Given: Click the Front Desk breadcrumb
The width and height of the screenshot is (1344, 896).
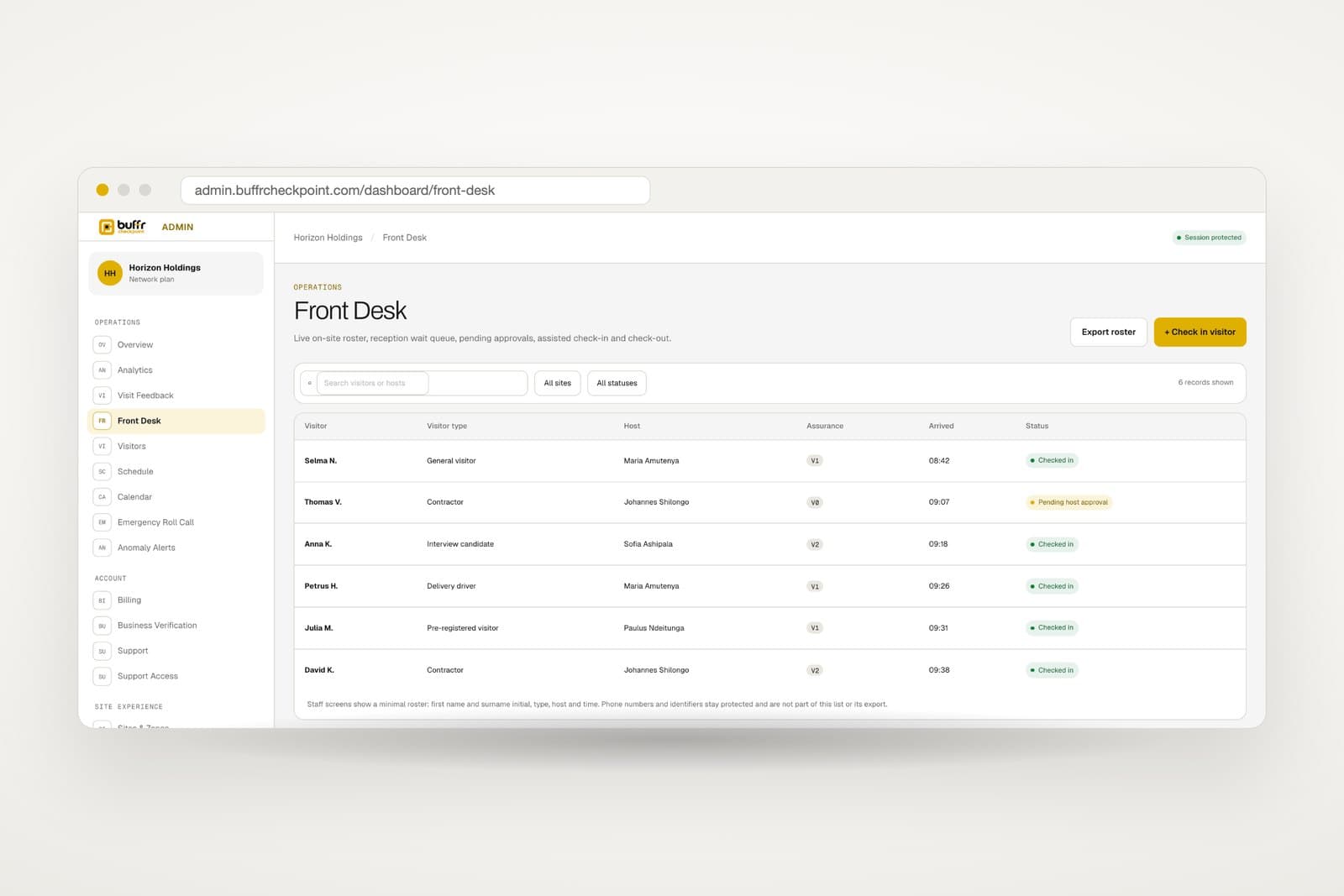Looking at the screenshot, I should tap(405, 238).
